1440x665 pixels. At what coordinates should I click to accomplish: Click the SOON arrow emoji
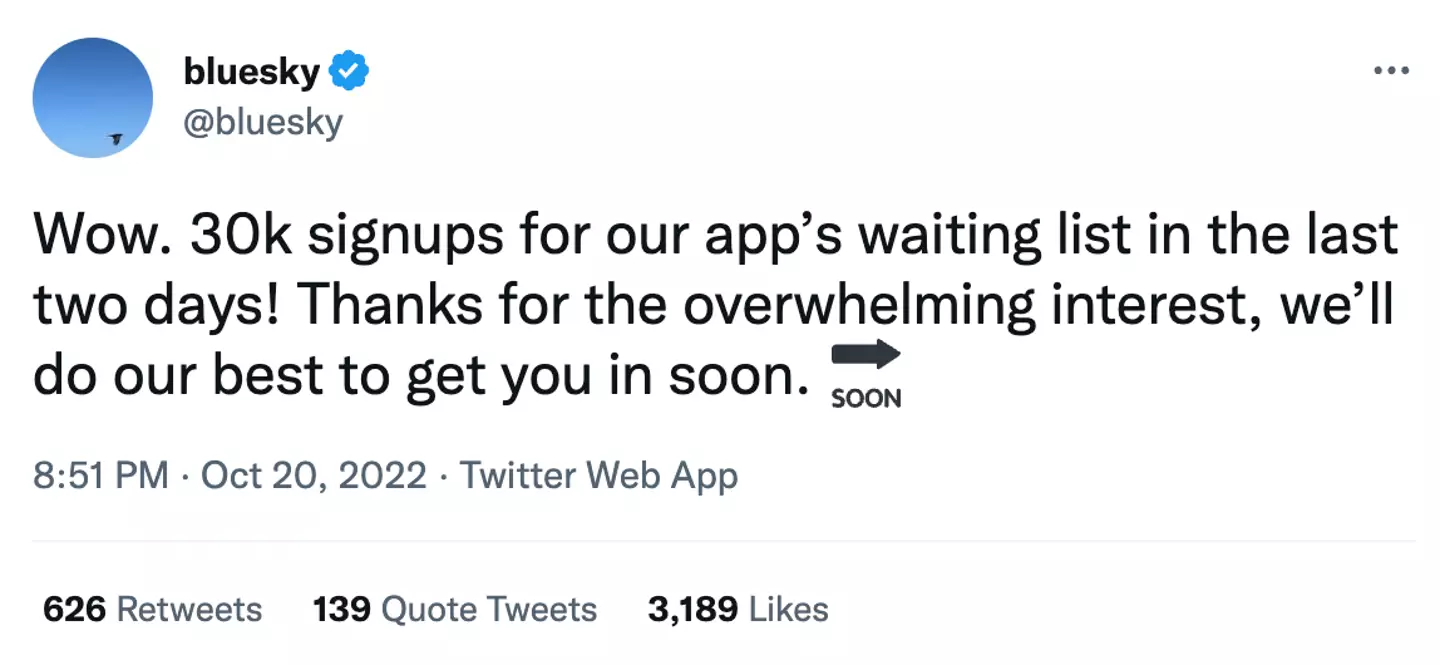pos(866,377)
